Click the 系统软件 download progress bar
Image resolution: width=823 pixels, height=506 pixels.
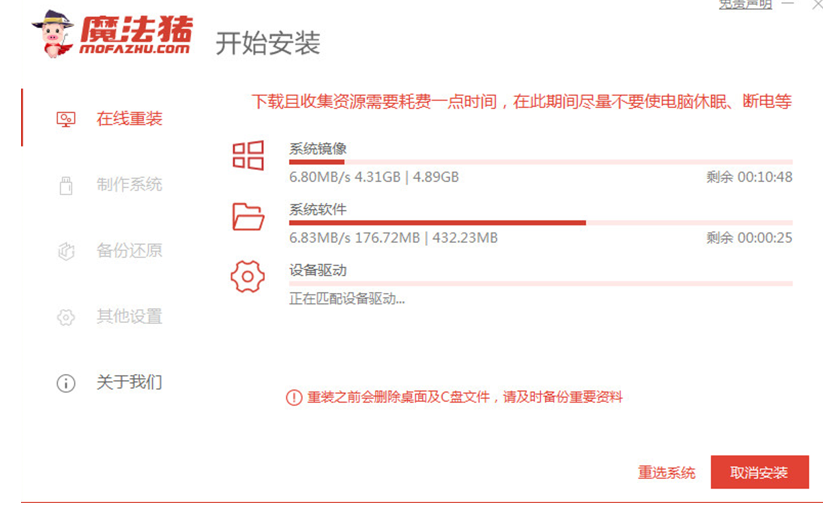pos(540,222)
